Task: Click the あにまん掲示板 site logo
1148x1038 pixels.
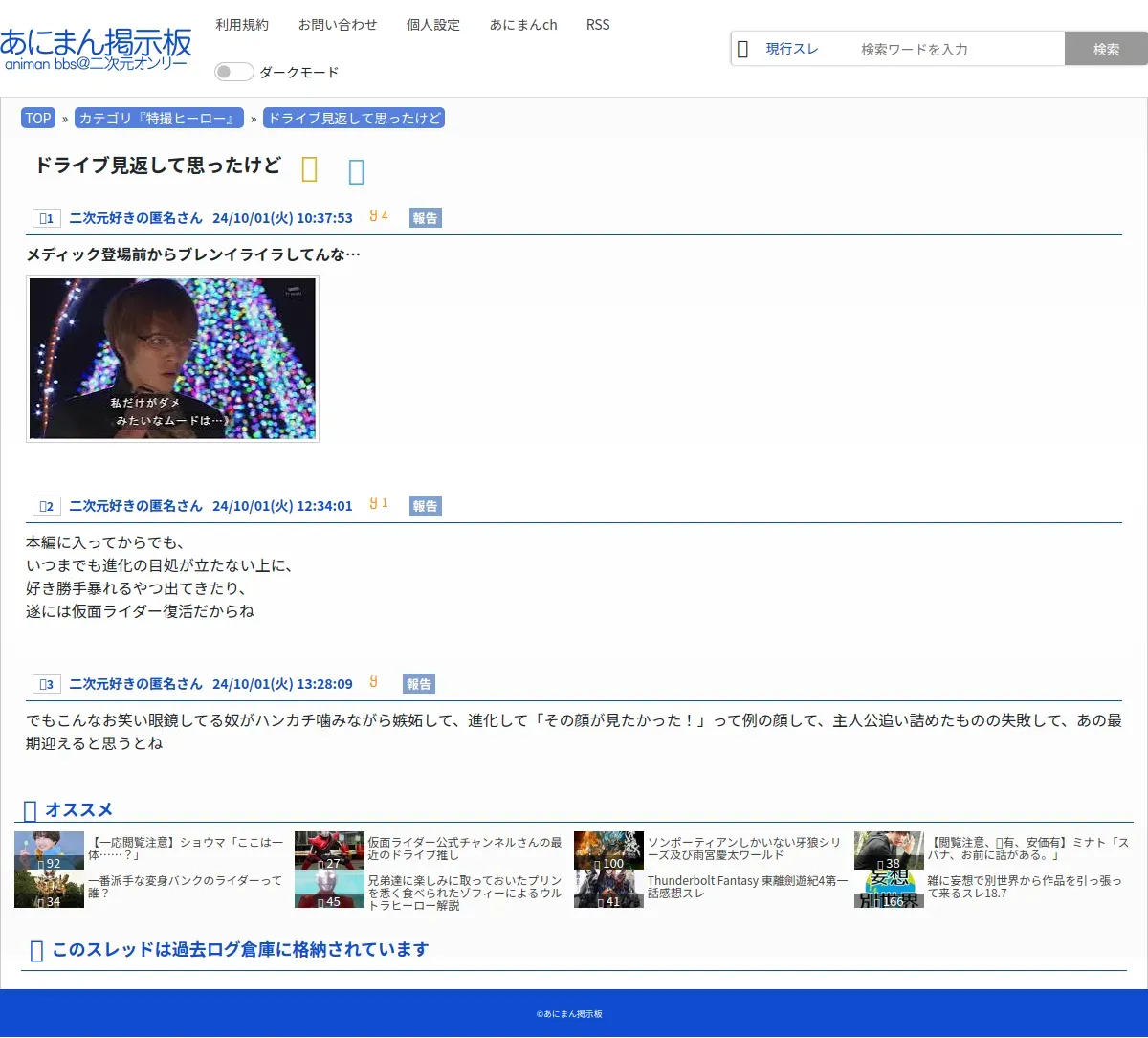Action: pos(96,48)
